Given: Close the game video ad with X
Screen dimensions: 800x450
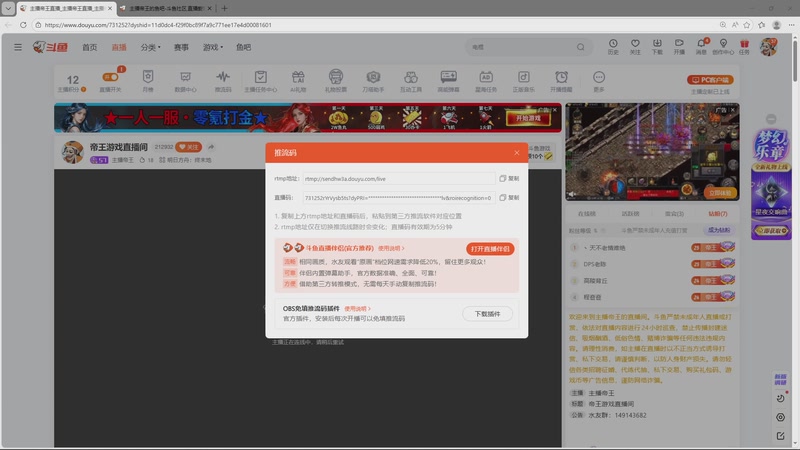Looking at the screenshot, I should point(733,110).
